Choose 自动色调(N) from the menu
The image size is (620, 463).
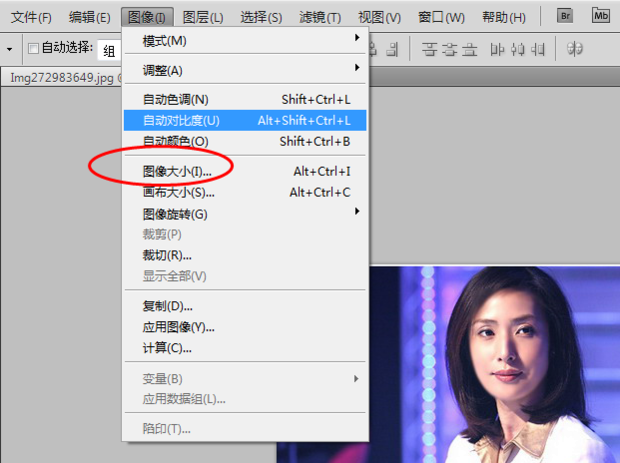245,99
